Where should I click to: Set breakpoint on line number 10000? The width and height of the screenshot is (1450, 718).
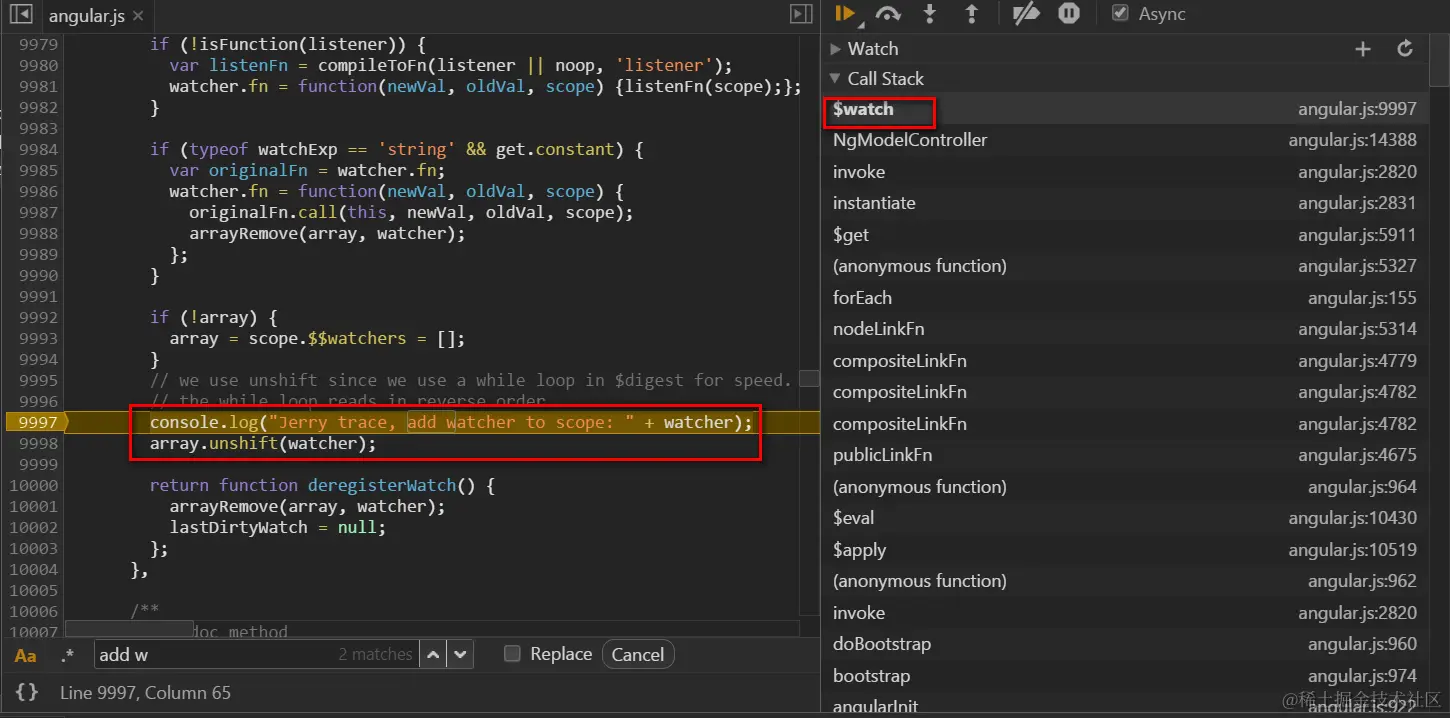tap(33, 485)
